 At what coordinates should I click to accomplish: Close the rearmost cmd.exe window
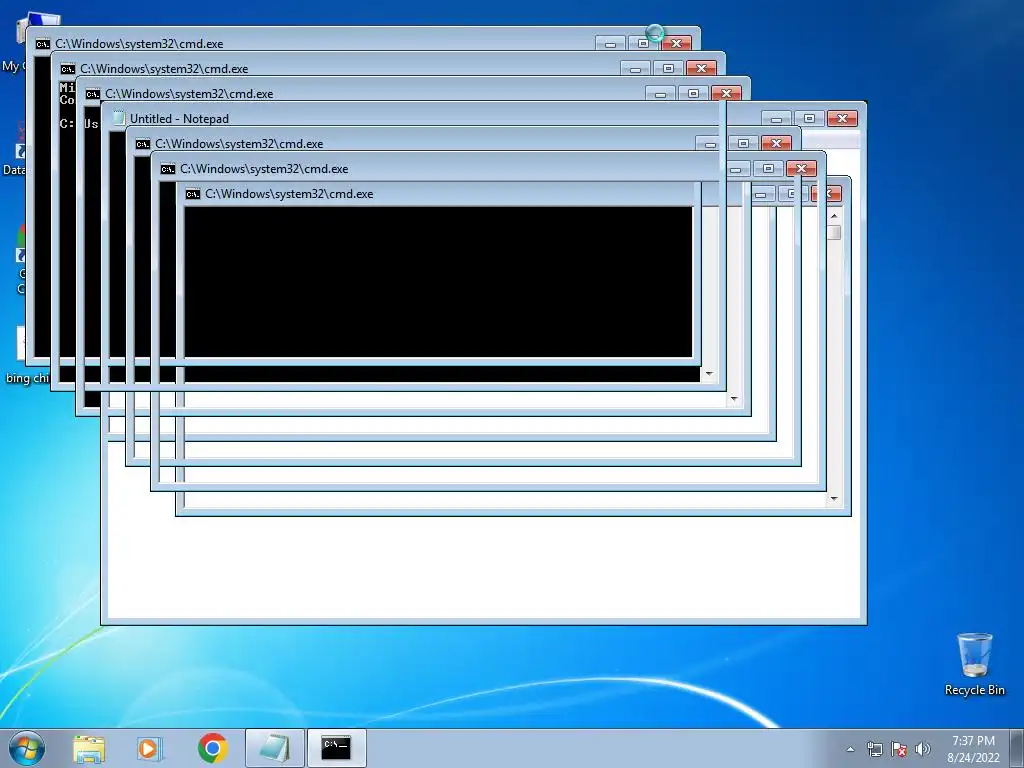tap(677, 44)
